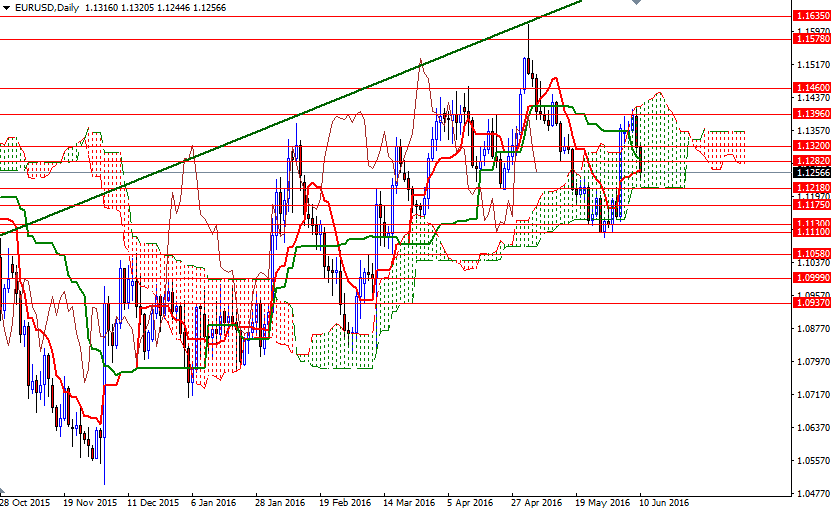Click the 1.13960 price level label
This screenshot has width=831, height=510.
810,114
